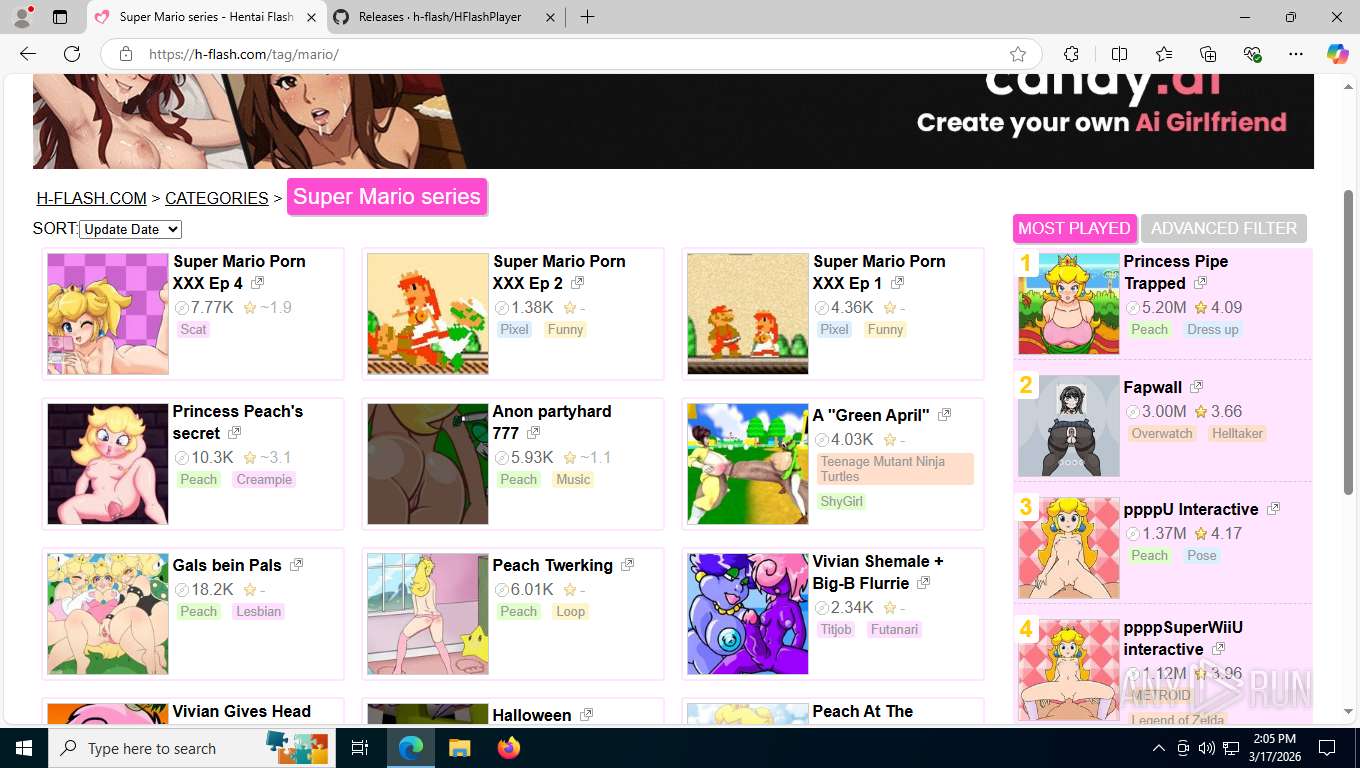
Task: Open the browser Extensions icon
Action: [1071, 54]
